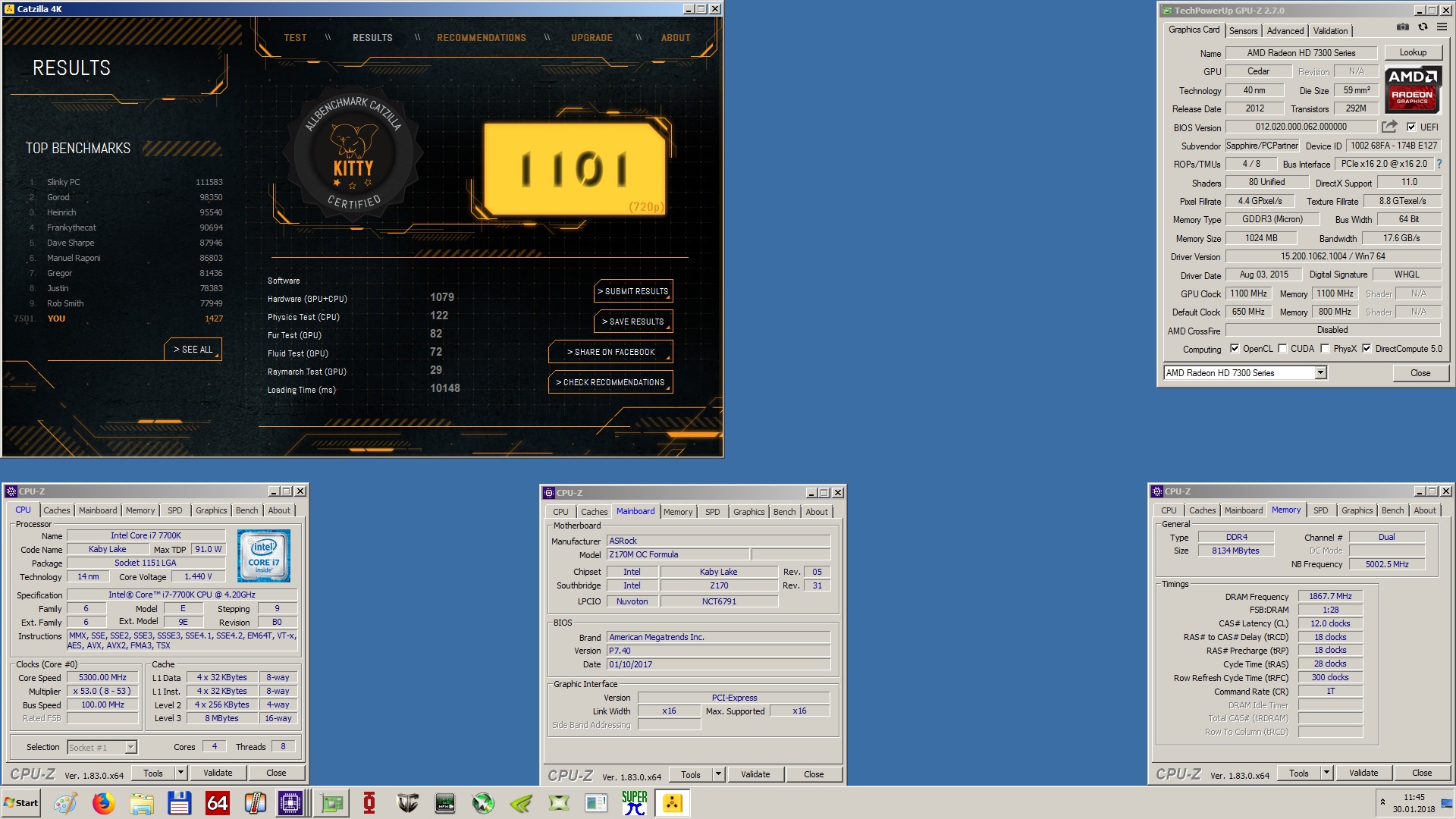This screenshot has height=819, width=1456.
Task: Expand Tools dropdown arrow in Memory CPU-Z window
Action: (1326, 773)
